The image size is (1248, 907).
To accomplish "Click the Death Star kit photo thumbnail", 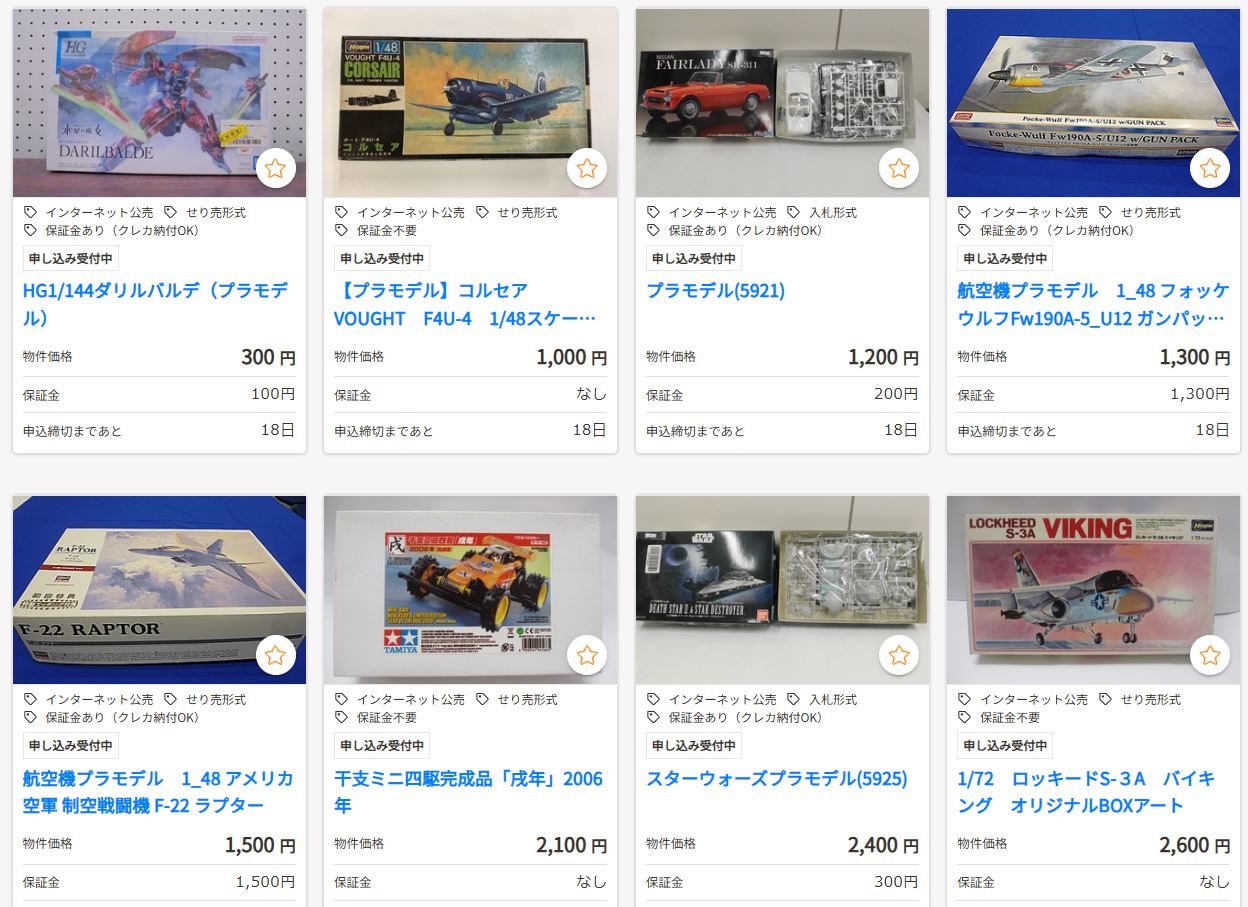I will (782, 590).
